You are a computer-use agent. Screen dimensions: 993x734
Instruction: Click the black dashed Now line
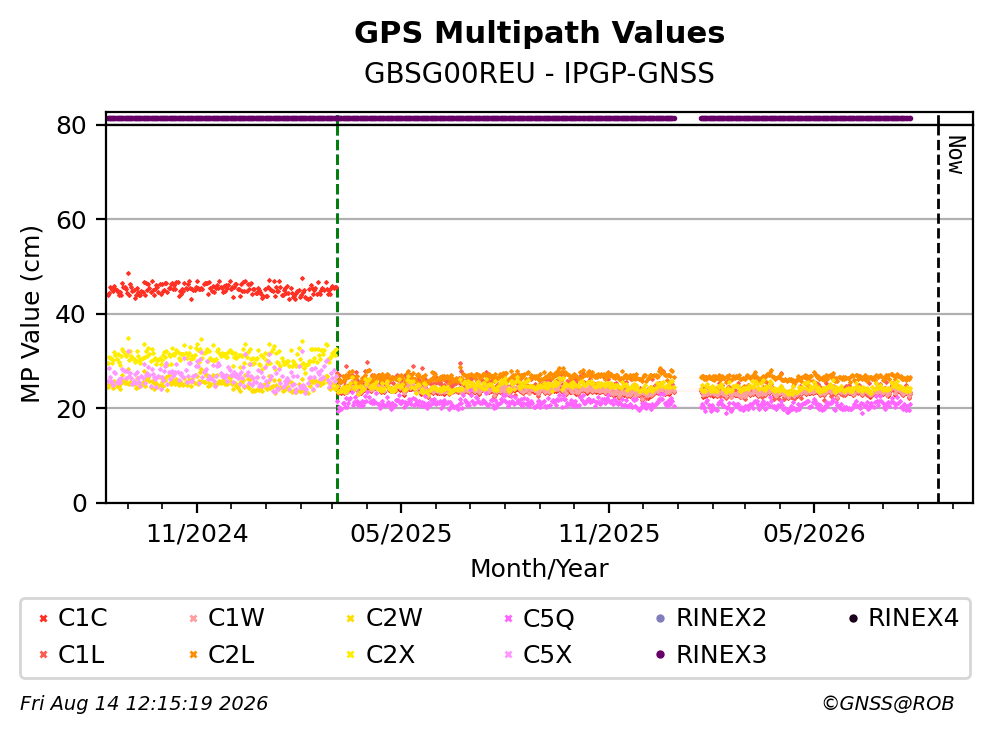[x=938, y=310]
